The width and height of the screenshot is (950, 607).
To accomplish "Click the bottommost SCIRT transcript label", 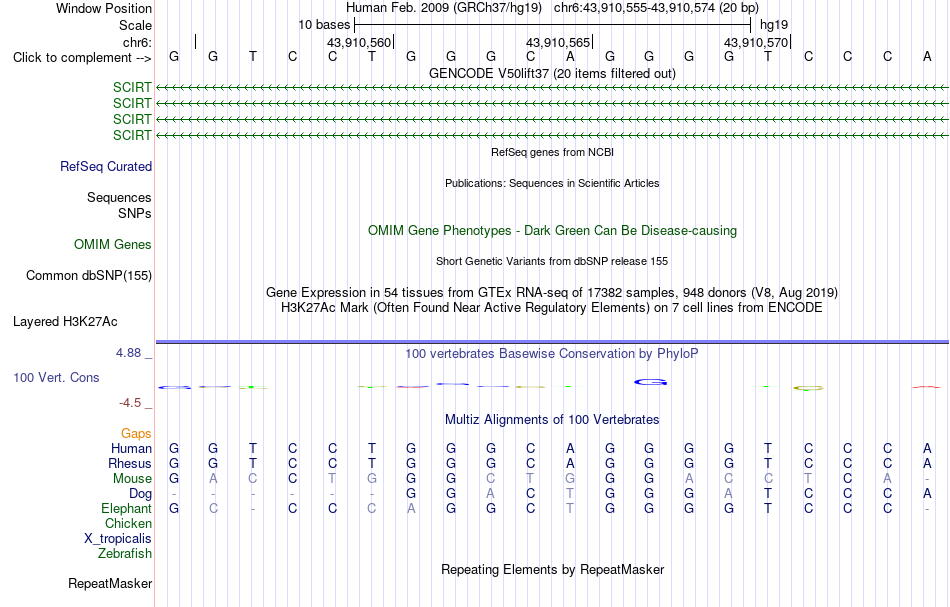I will point(132,135).
